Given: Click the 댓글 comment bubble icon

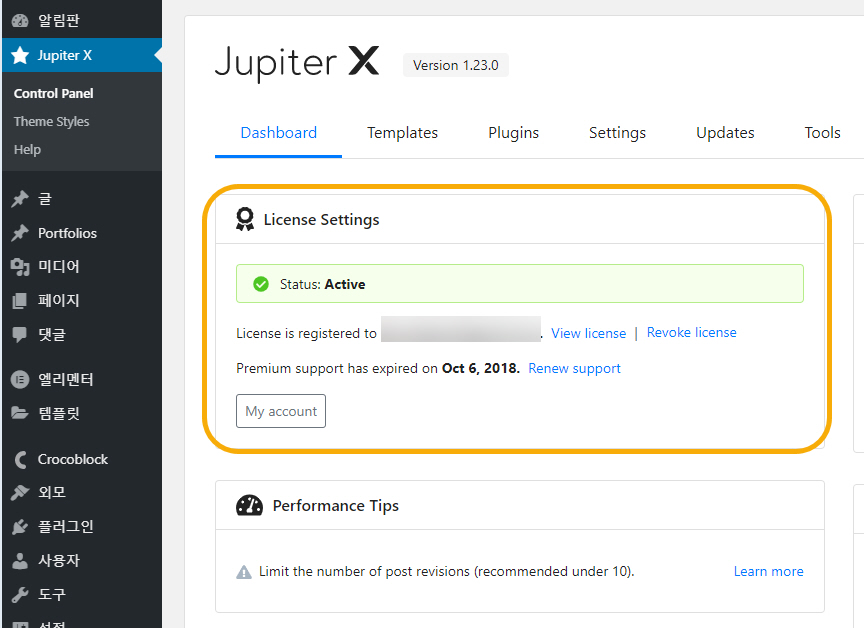Looking at the screenshot, I should (x=20, y=334).
